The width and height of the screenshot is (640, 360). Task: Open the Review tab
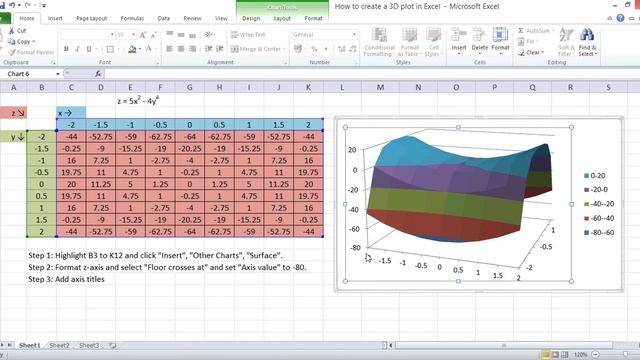coord(192,18)
